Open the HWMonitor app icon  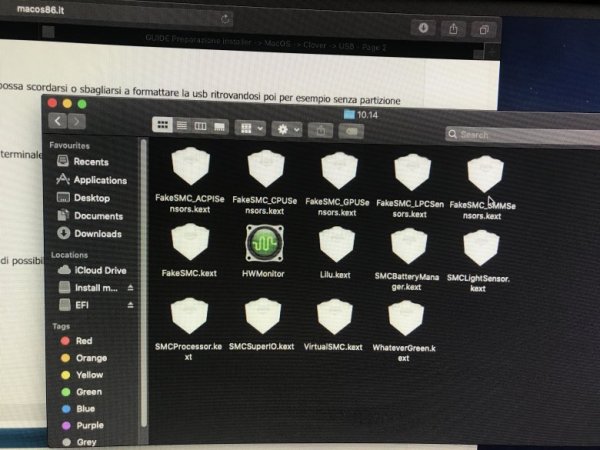264,244
